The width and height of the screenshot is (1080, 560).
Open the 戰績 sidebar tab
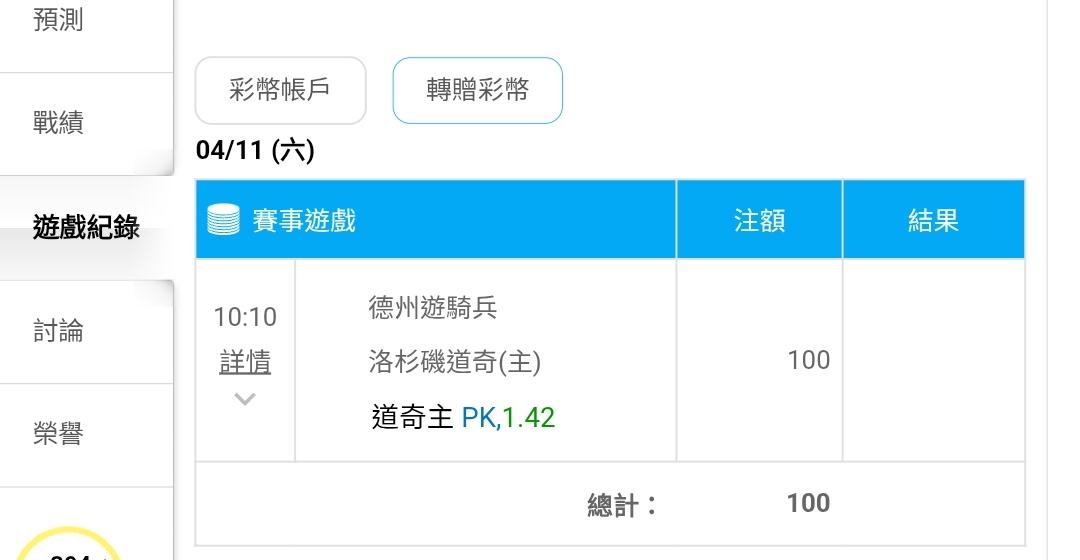tap(58, 124)
